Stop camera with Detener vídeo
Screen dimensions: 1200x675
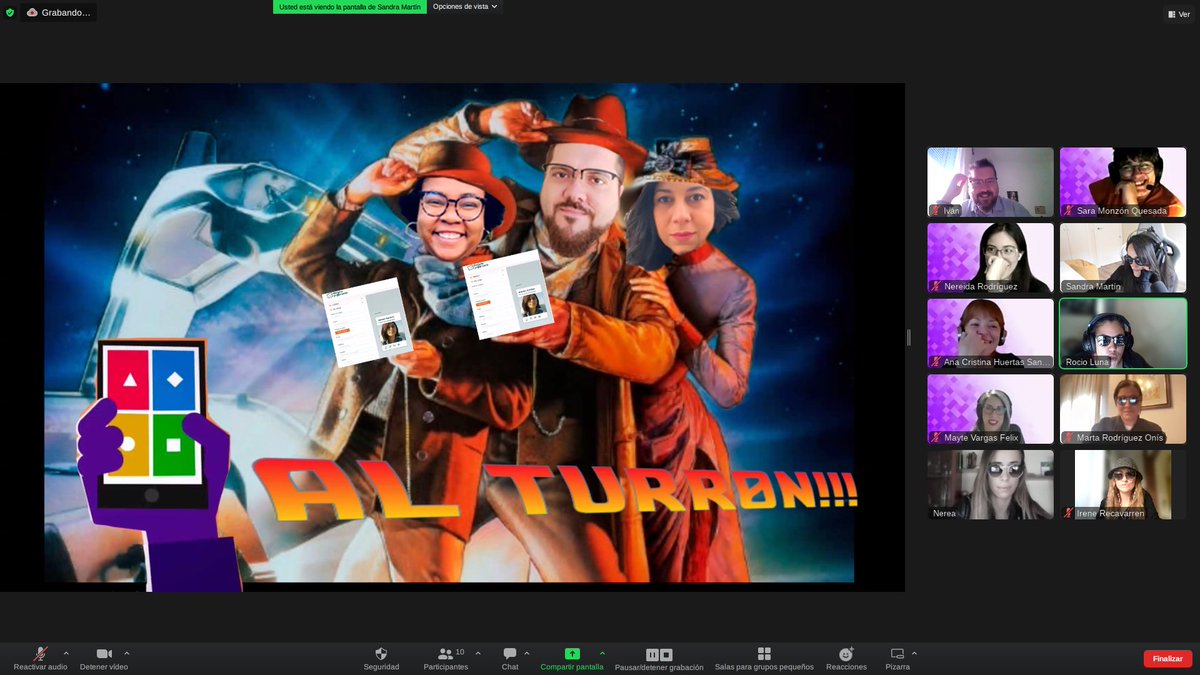(x=104, y=658)
